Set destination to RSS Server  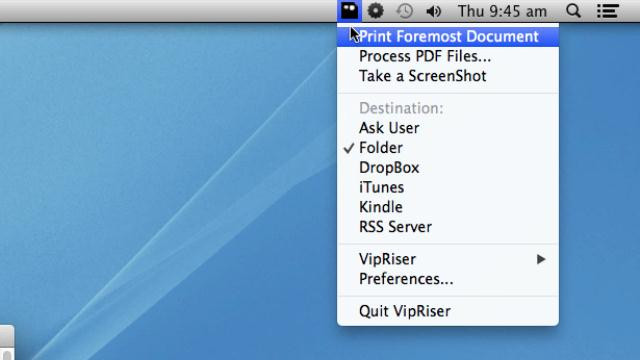point(448,227)
